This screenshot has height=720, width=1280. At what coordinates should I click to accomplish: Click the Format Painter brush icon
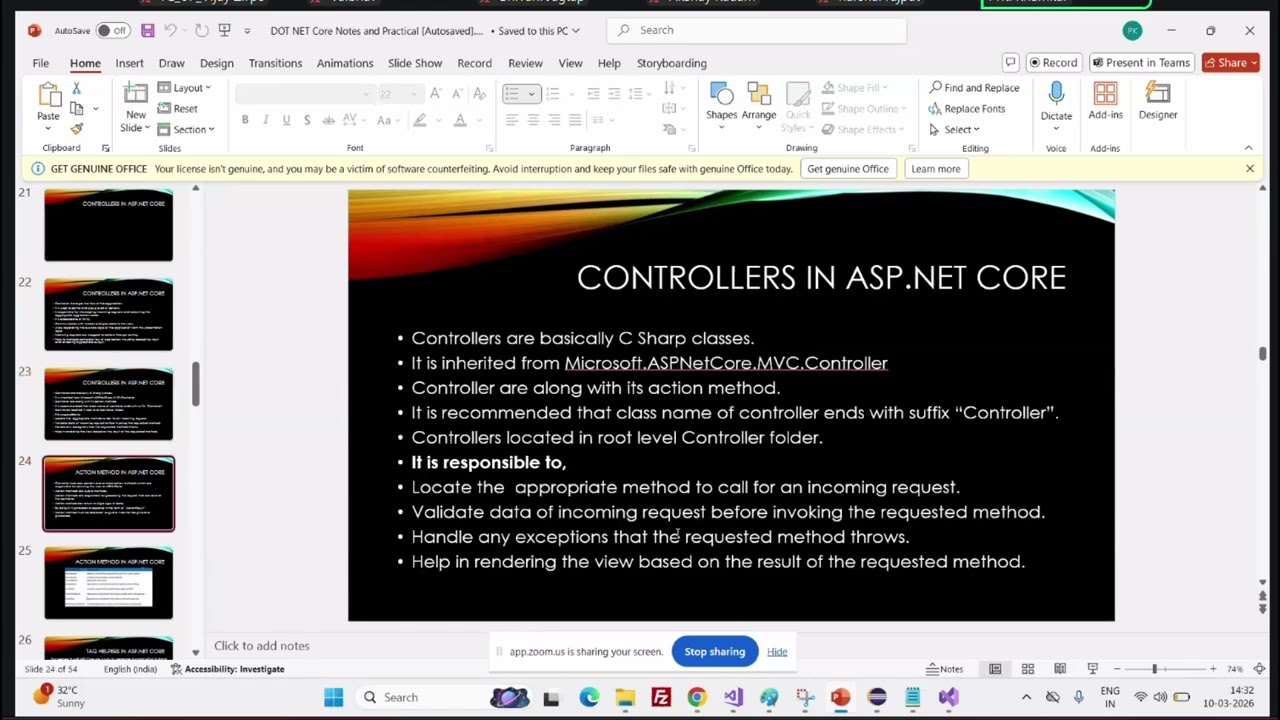(x=76, y=129)
